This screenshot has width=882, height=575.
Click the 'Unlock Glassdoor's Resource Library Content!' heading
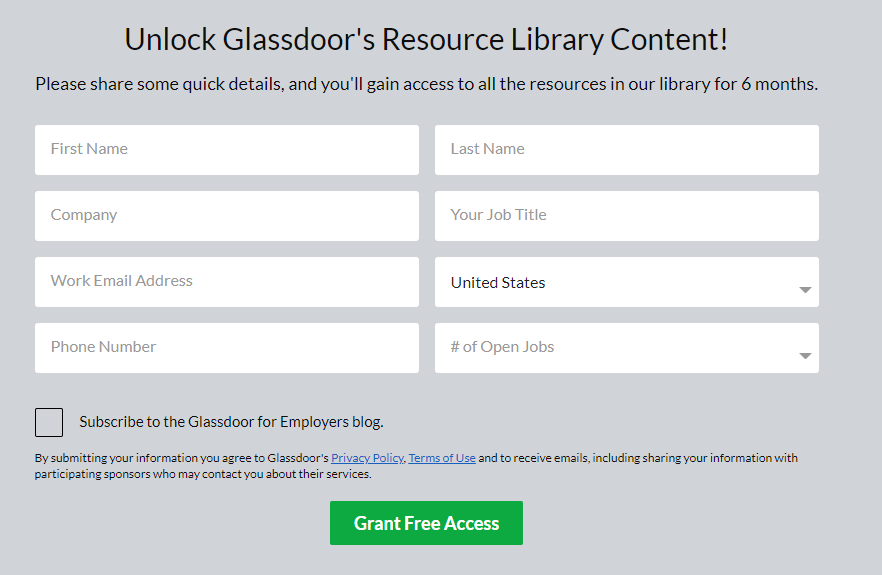point(426,40)
